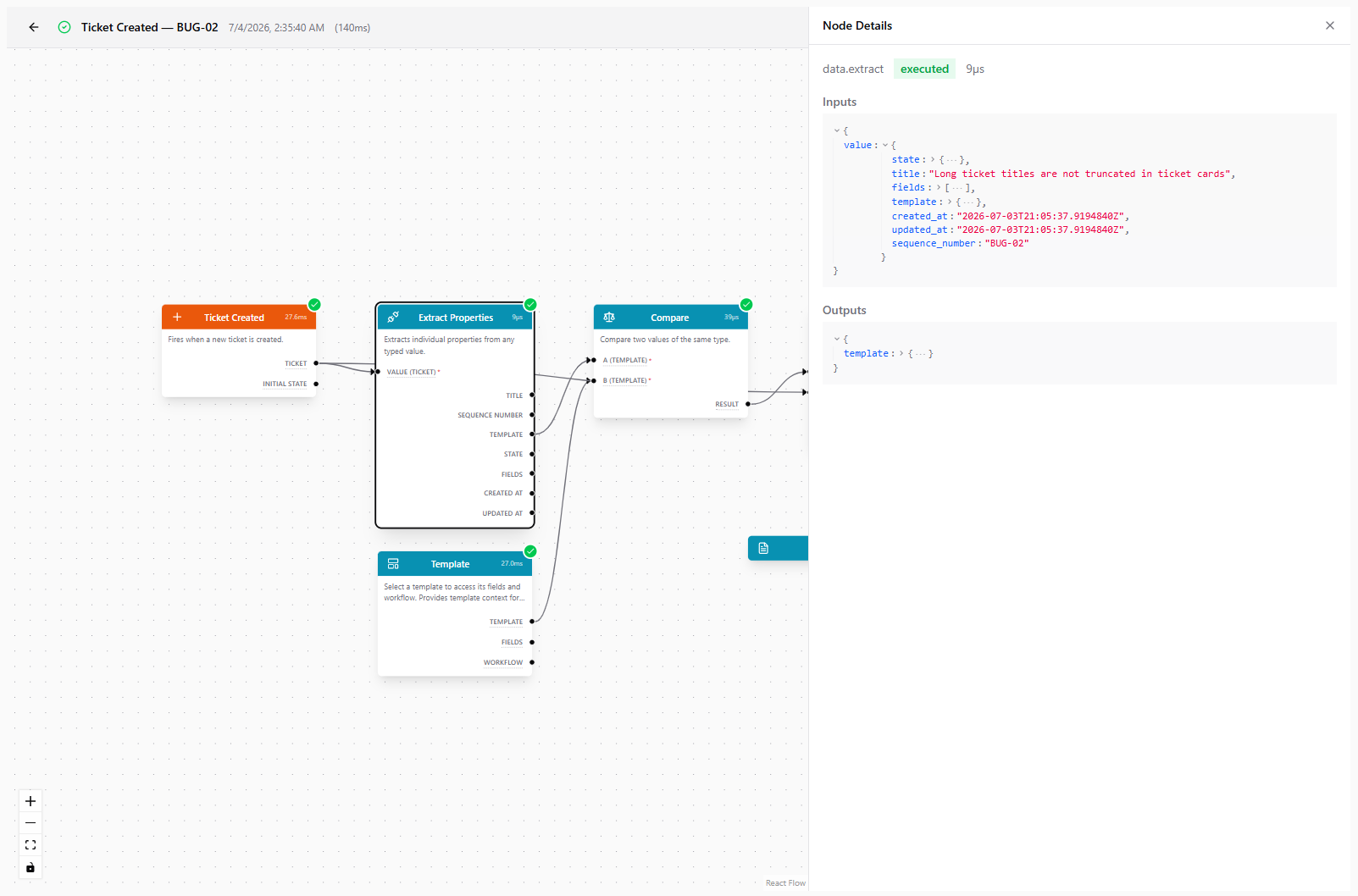Viewport: 1358px width, 896px height.
Task: Click the (140ms) run duration
Action: click(x=352, y=28)
